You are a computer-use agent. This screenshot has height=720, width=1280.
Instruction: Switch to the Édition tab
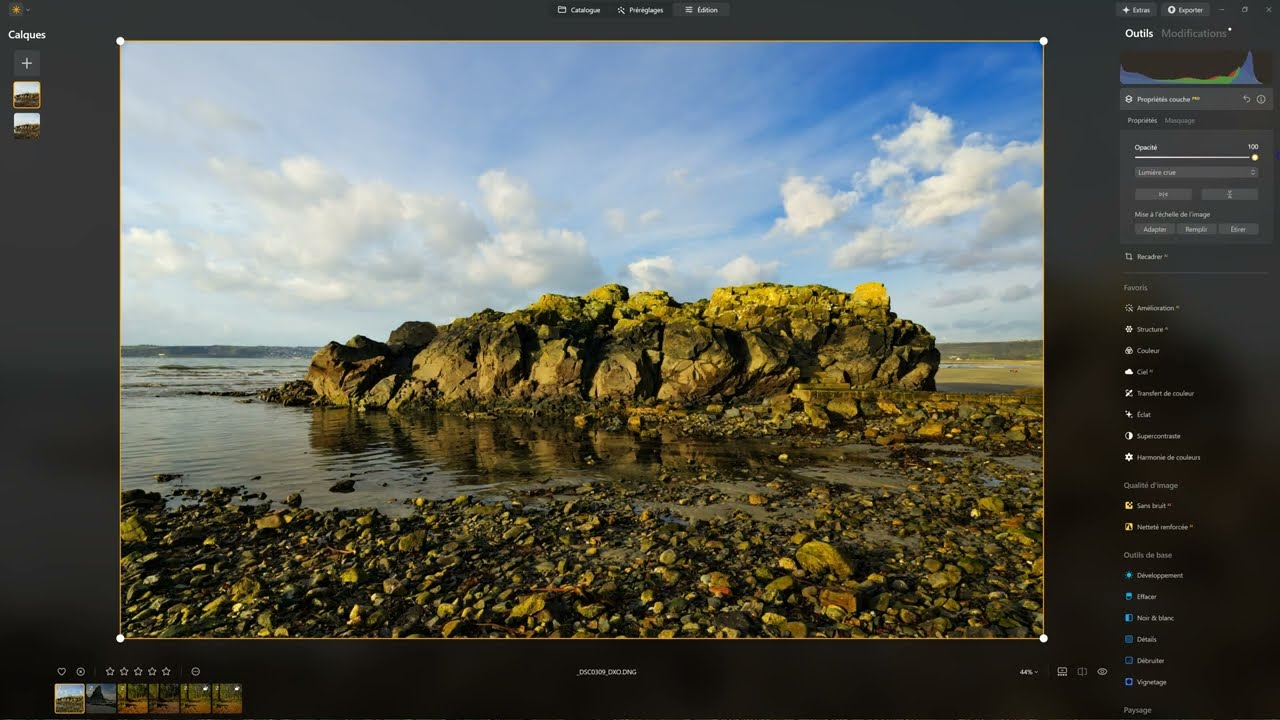(x=701, y=10)
